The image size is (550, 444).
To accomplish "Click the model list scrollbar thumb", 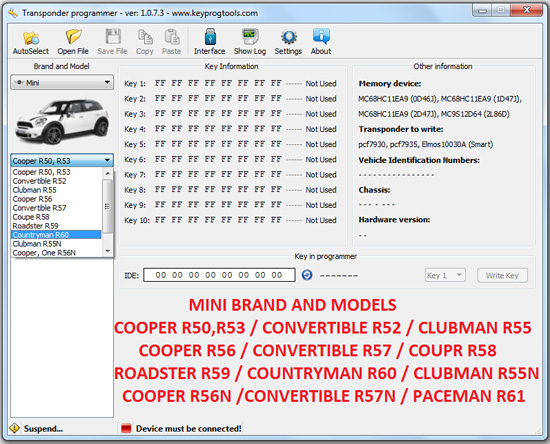I will pyautogui.click(x=108, y=206).
